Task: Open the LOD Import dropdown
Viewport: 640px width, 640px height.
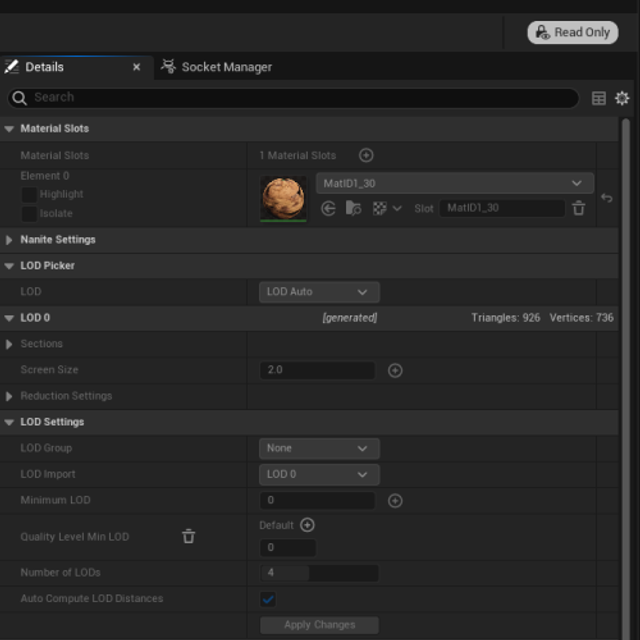Action: 319,474
